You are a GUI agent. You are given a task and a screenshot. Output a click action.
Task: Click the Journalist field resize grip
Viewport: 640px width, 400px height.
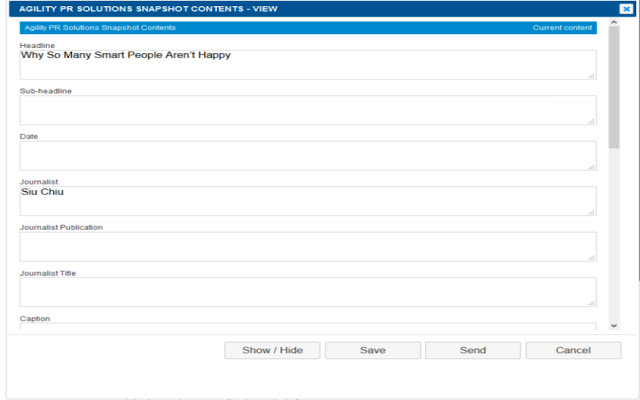[591, 212]
